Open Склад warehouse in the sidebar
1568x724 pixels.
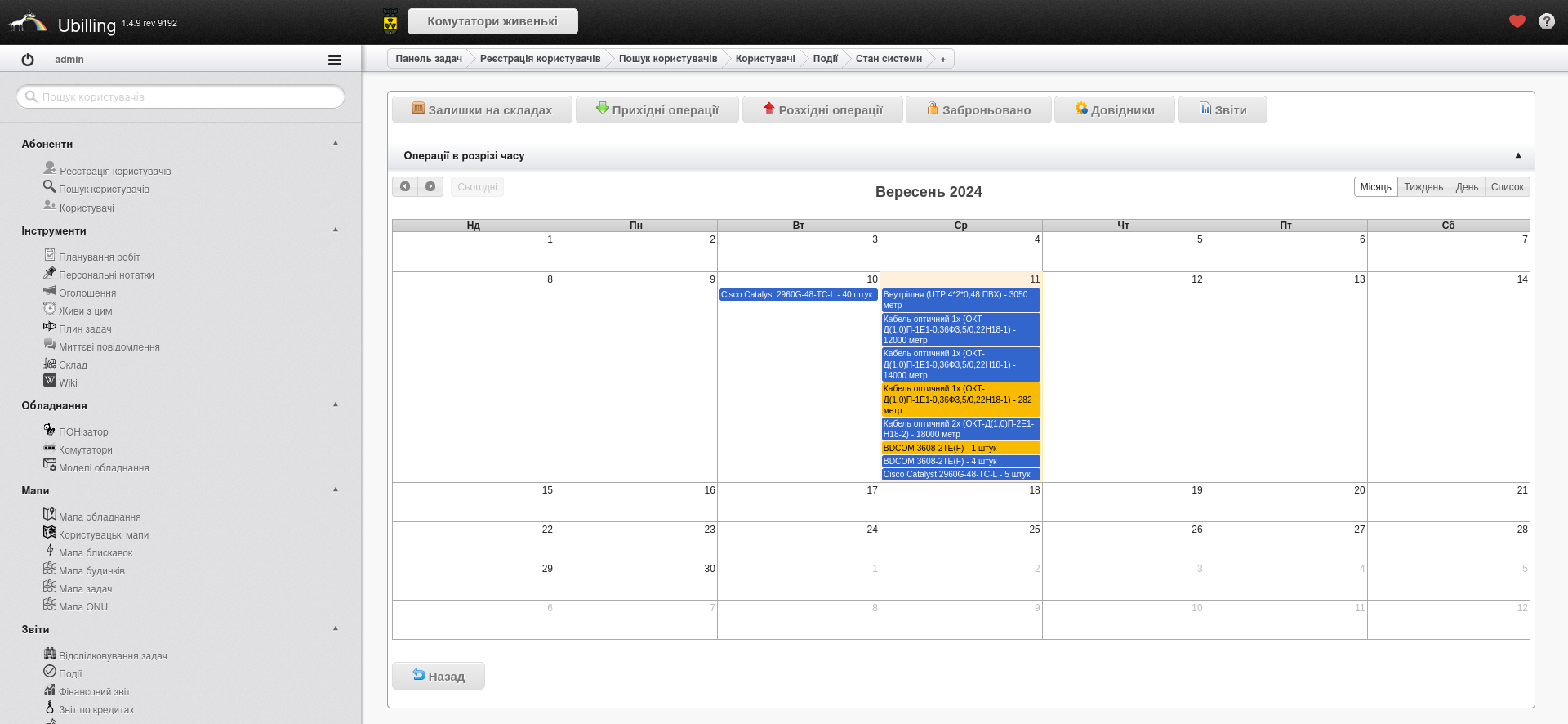point(73,364)
